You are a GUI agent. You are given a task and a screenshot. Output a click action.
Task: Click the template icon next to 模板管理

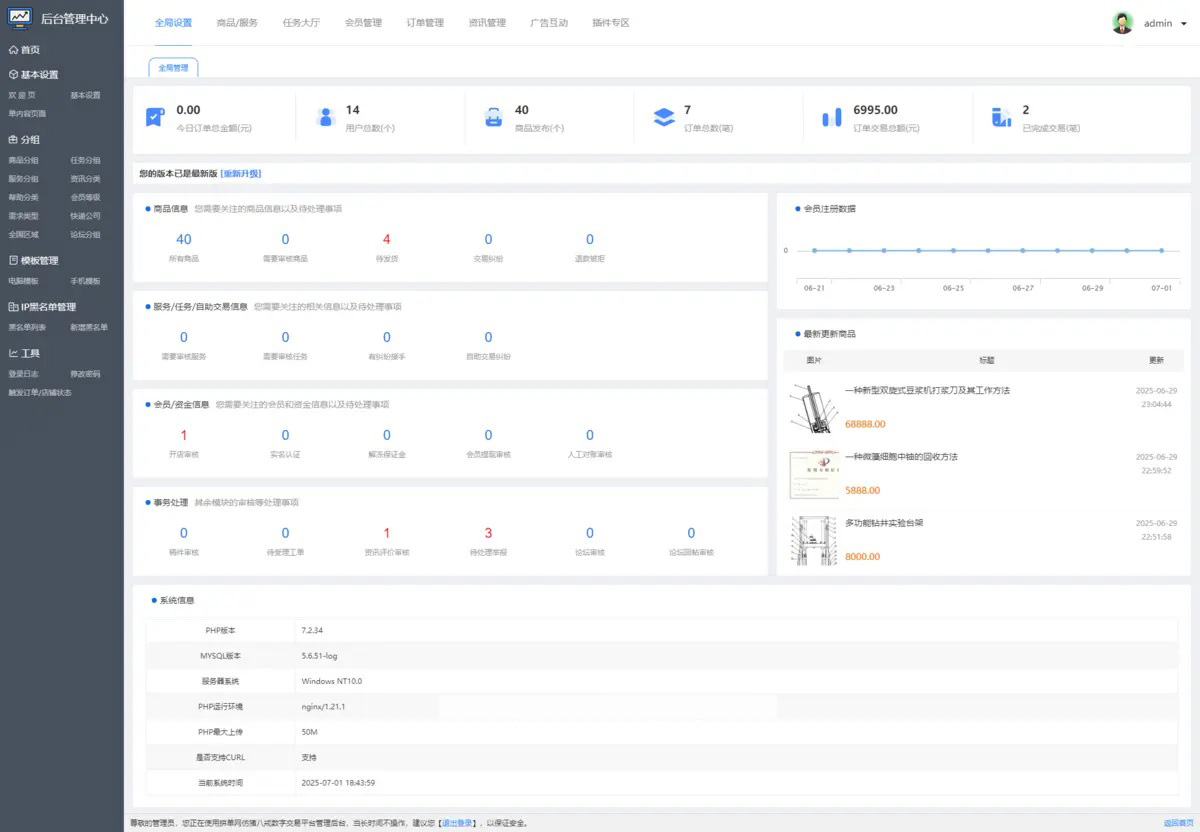click(13, 261)
